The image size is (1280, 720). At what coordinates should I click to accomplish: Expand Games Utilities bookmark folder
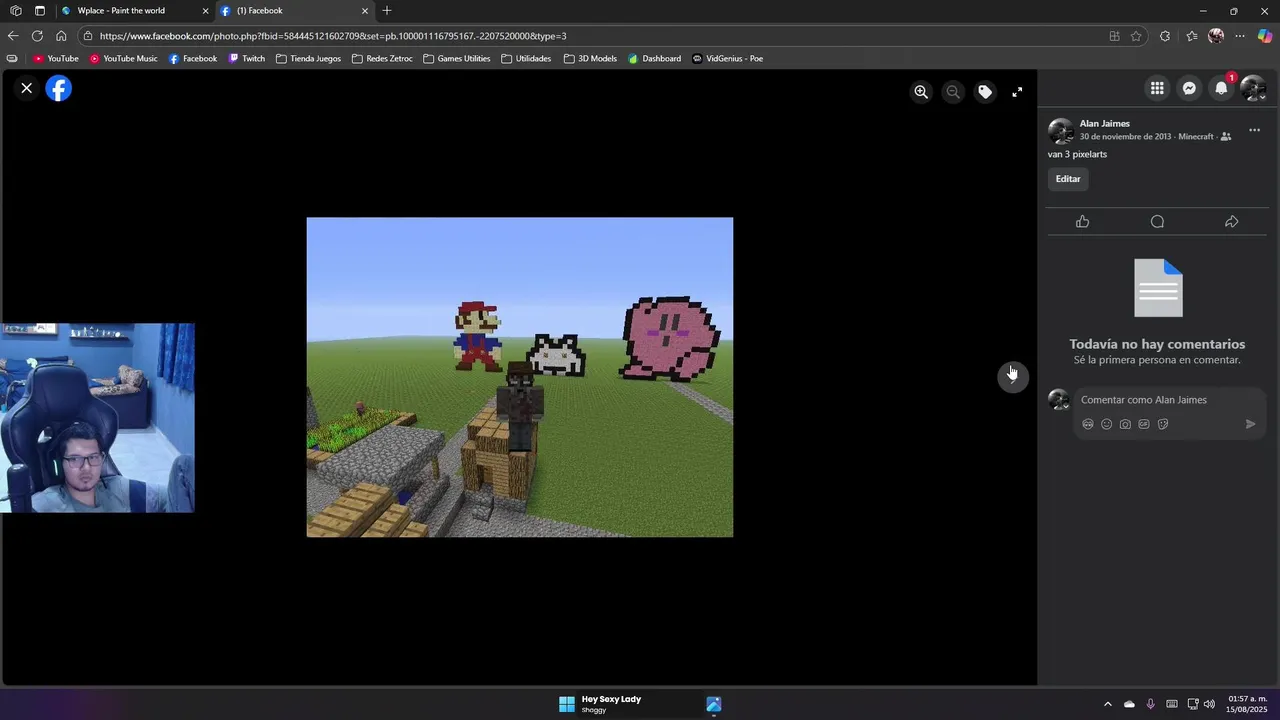457,59
